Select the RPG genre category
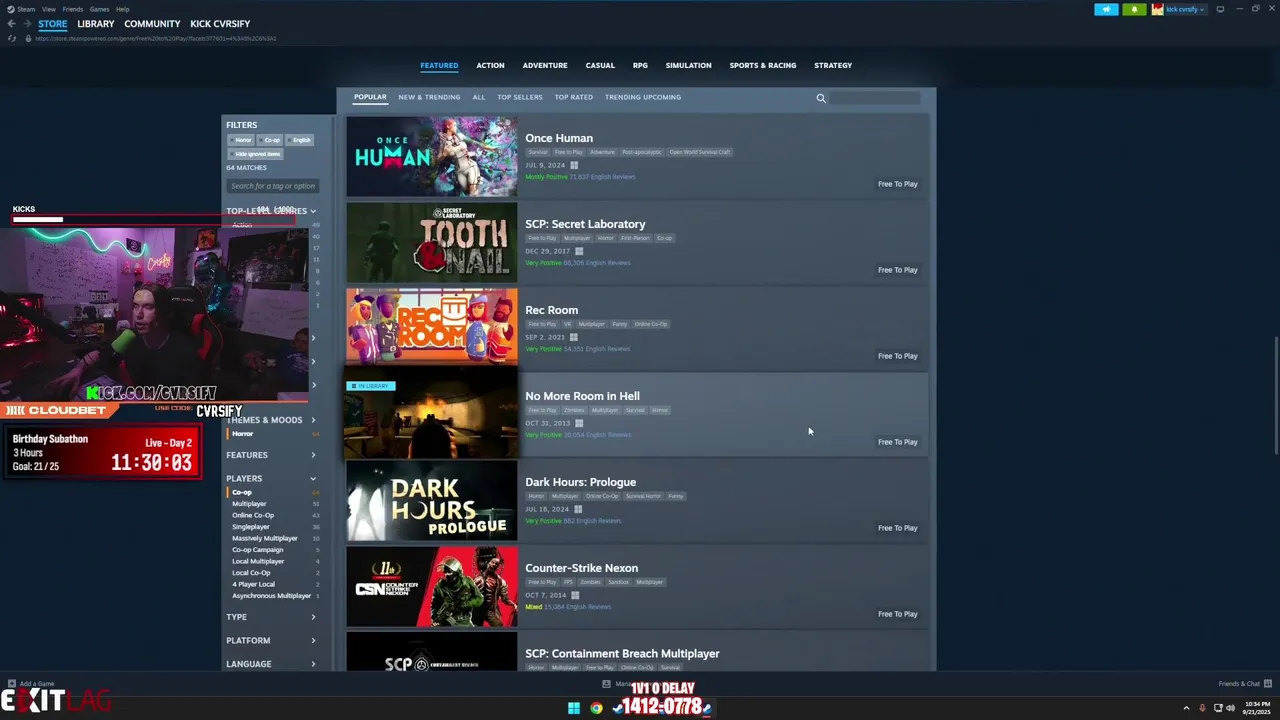 [640, 66]
